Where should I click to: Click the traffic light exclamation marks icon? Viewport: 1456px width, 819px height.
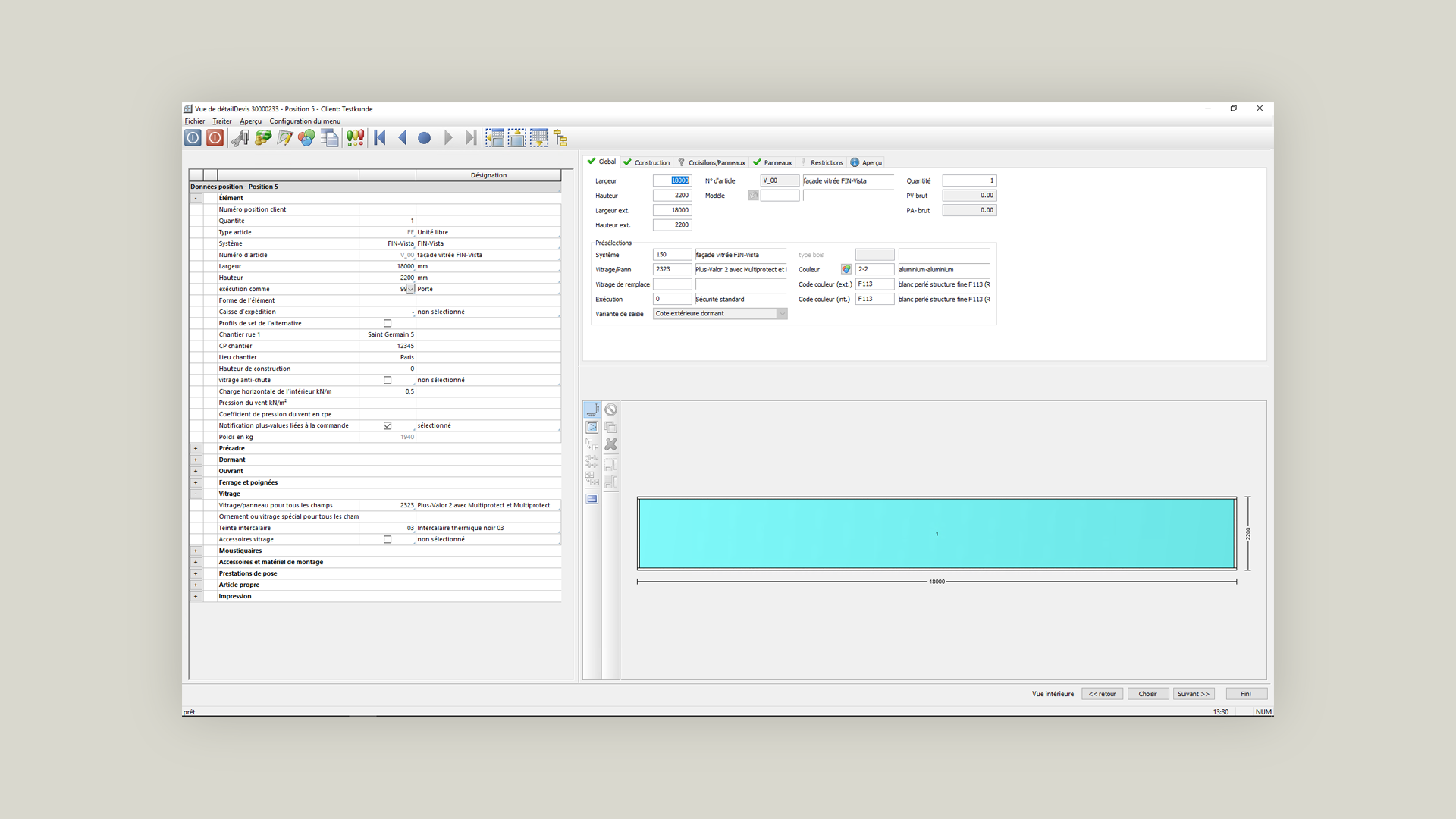pos(355,138)
